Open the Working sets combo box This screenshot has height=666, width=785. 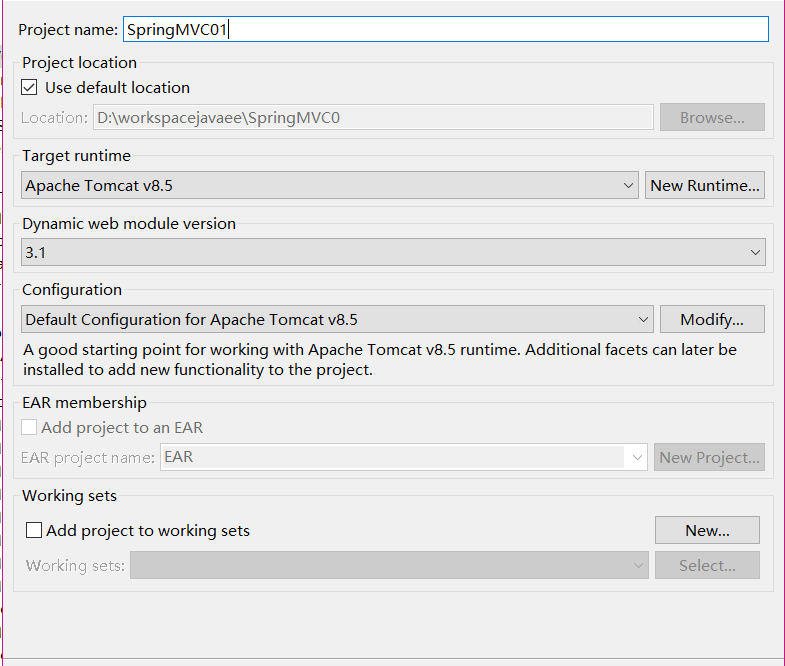tap(389, 565)
